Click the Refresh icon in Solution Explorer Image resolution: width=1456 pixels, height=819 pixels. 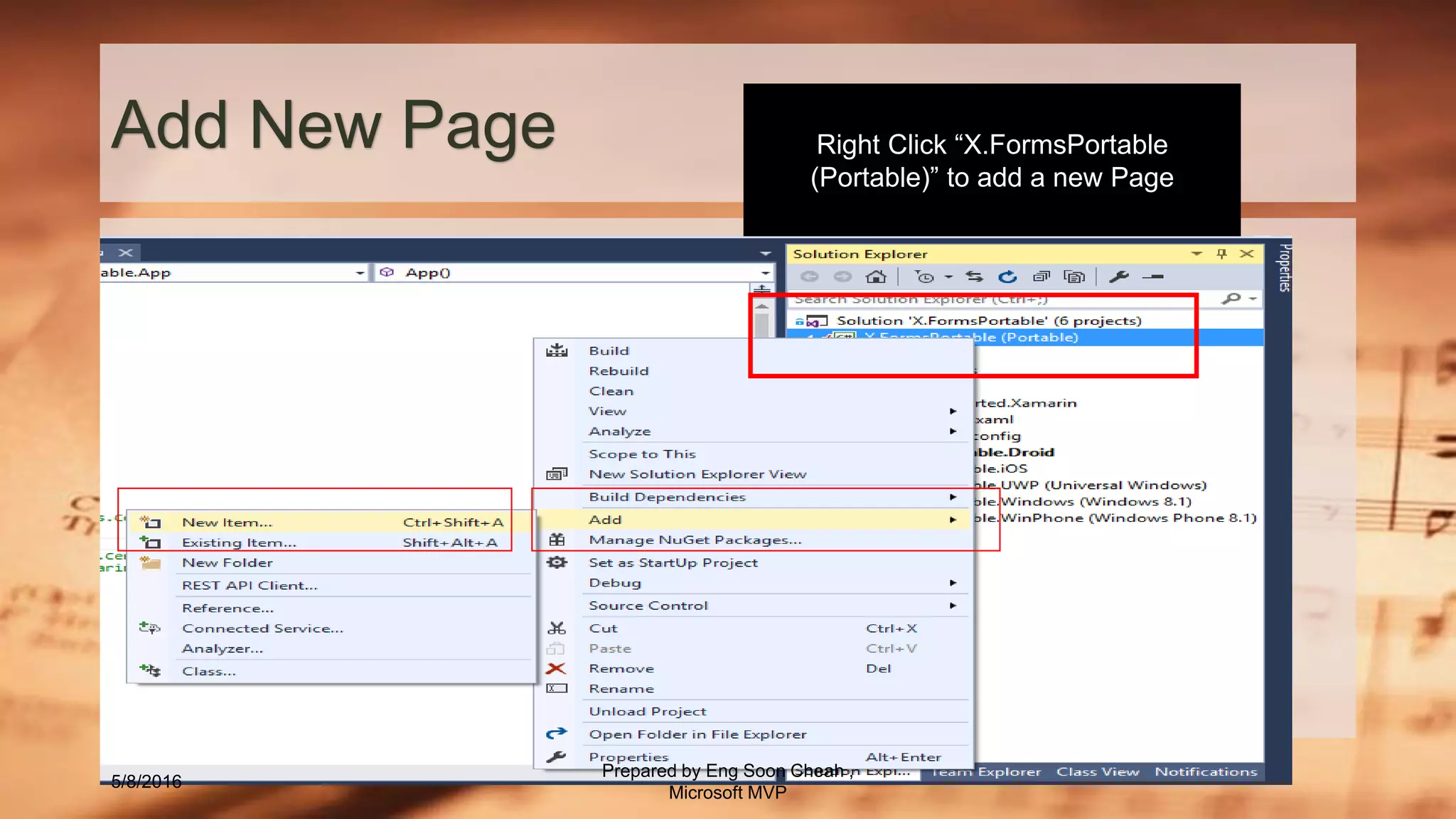point(1007,277)
